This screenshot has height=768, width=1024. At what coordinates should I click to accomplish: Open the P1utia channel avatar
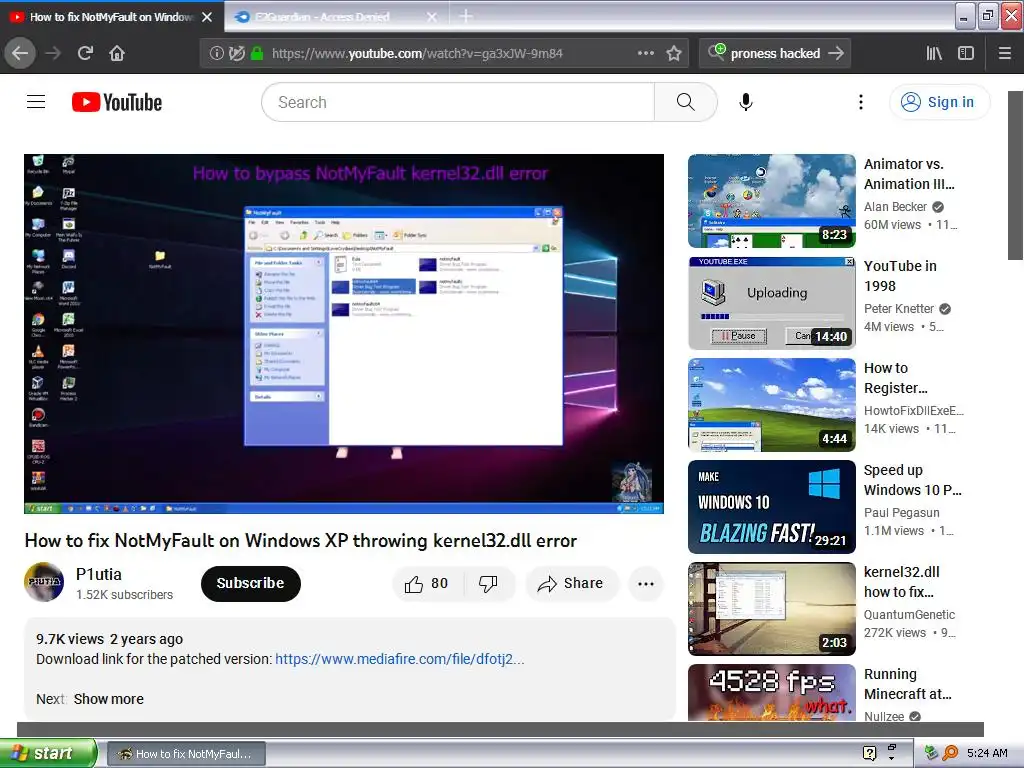tap(44, 582)
